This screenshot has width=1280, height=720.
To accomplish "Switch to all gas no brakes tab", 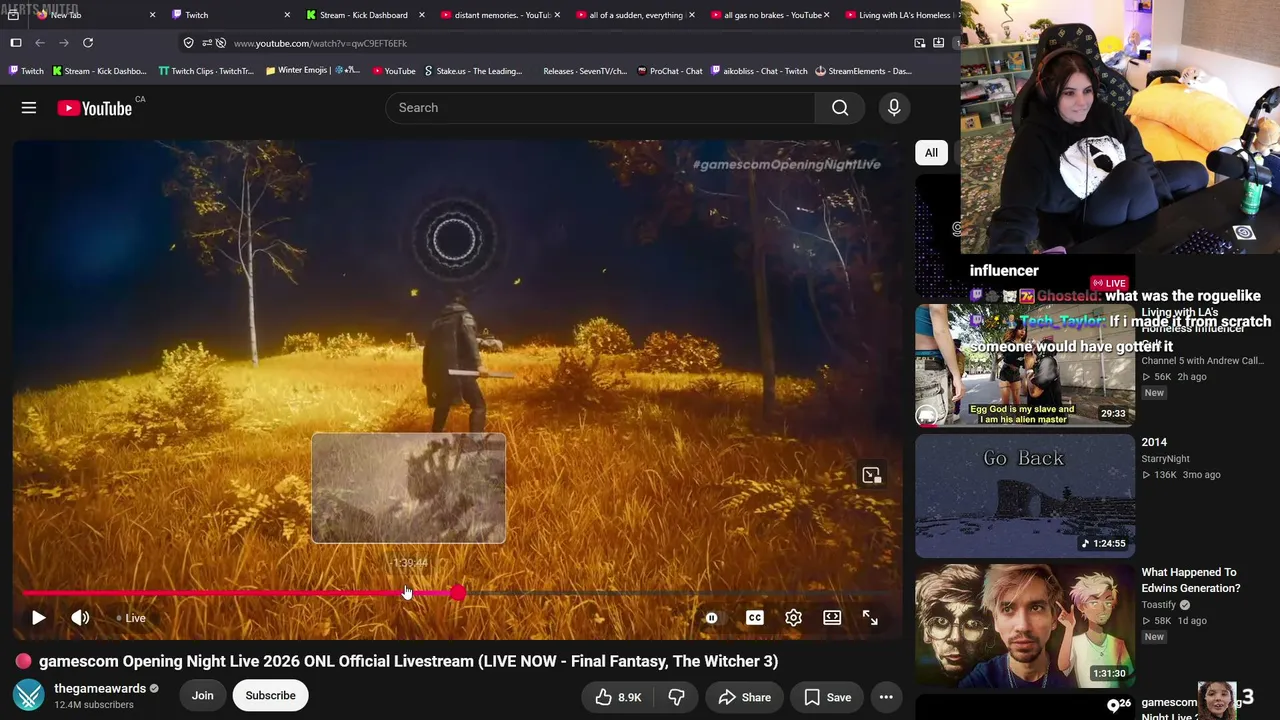I will [x=770, y=15].
